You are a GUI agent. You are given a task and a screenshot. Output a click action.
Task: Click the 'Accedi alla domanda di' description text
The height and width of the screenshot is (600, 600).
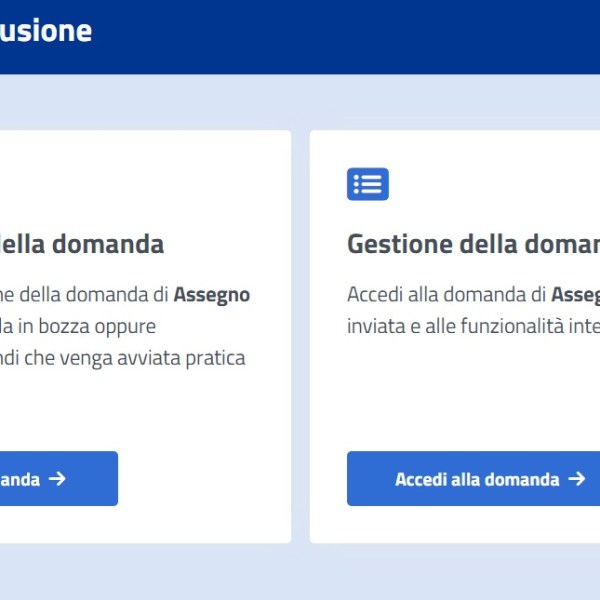click(446, 295)
